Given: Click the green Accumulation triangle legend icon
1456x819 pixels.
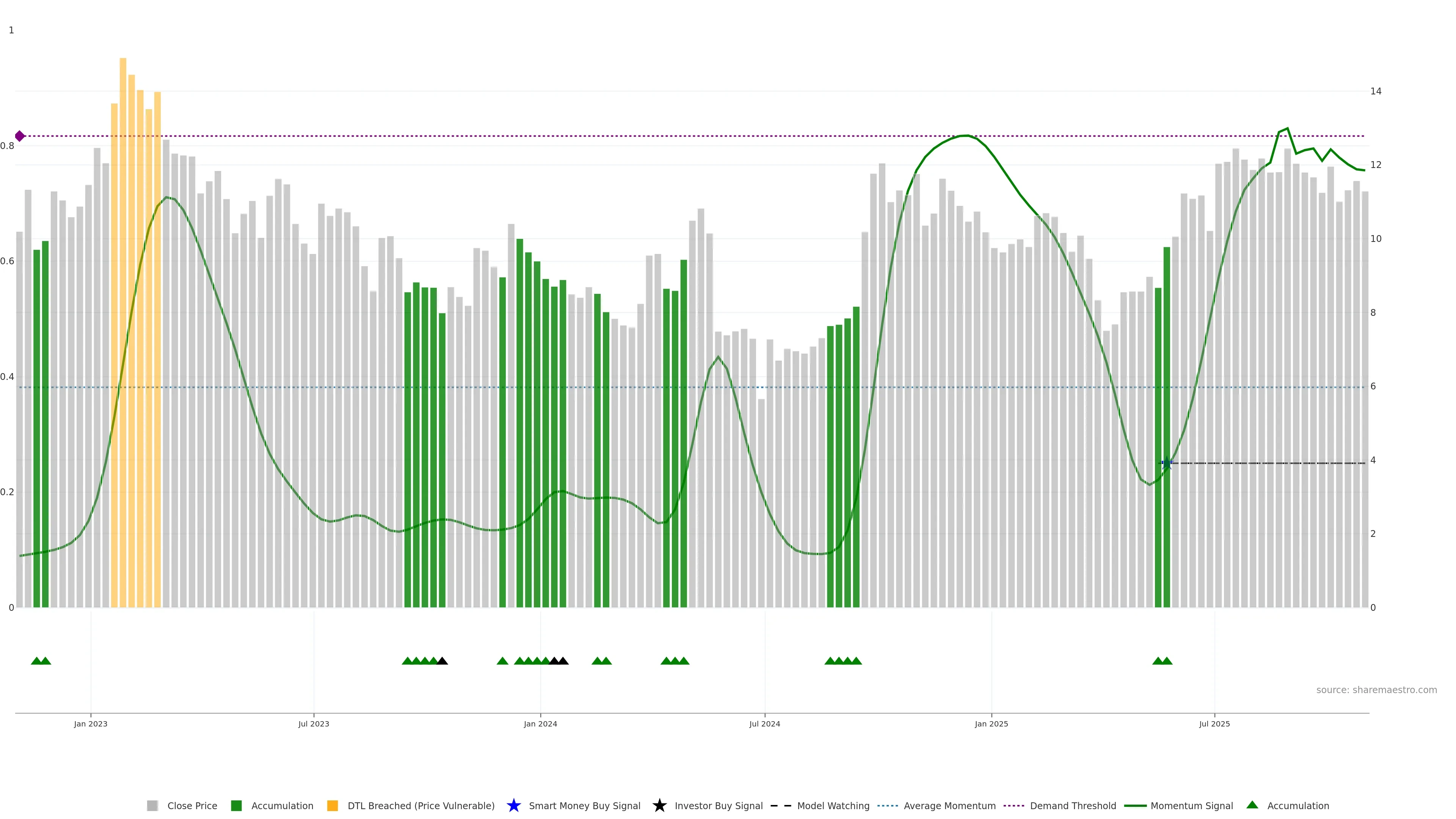Looking at the screenshot, I should 1252,805.
